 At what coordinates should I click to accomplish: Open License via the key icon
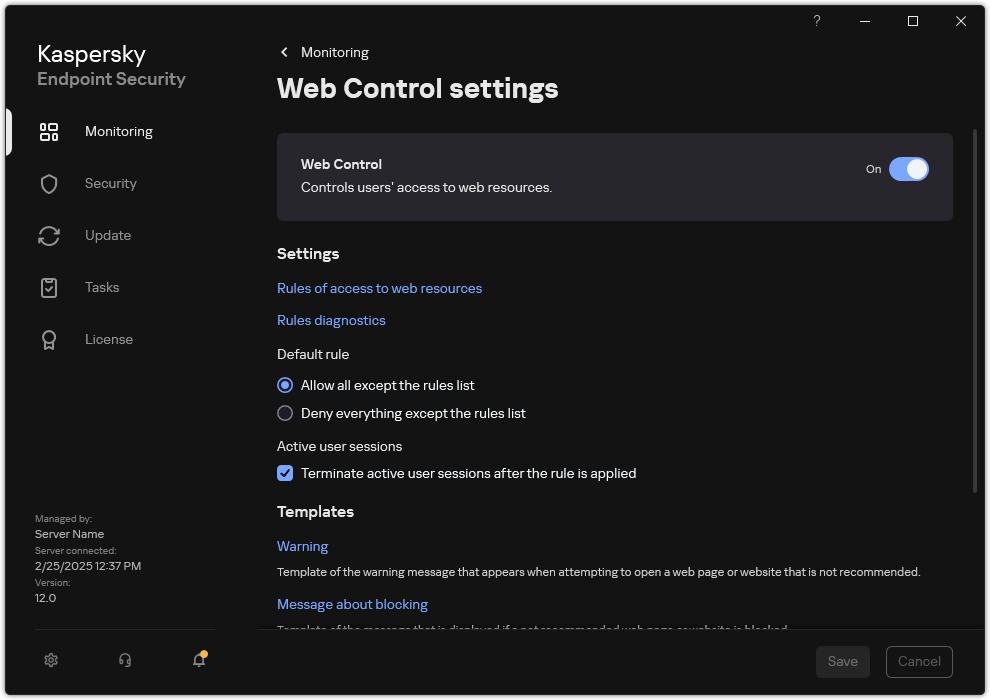coord(49,339)
